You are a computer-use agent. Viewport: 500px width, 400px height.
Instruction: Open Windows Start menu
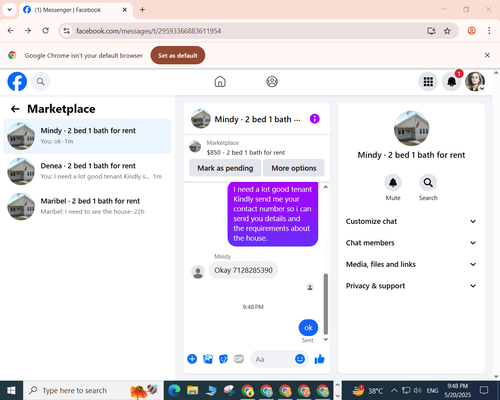(x=11, y=390)
